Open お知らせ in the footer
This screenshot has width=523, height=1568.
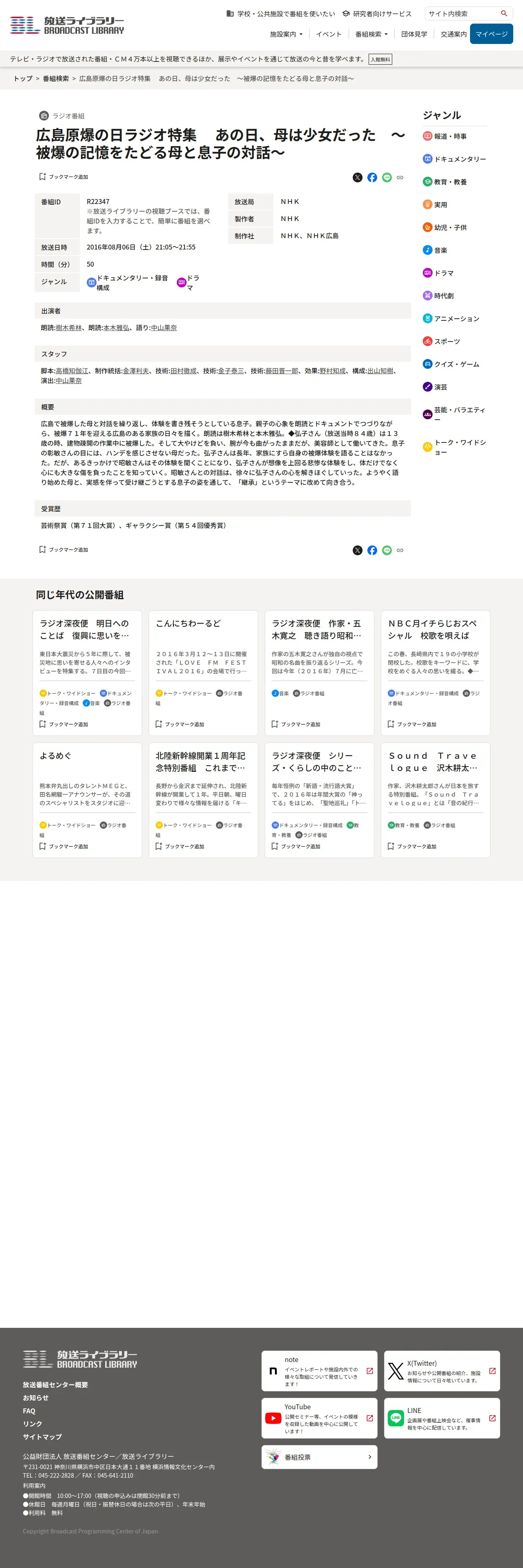[35, 1397]
